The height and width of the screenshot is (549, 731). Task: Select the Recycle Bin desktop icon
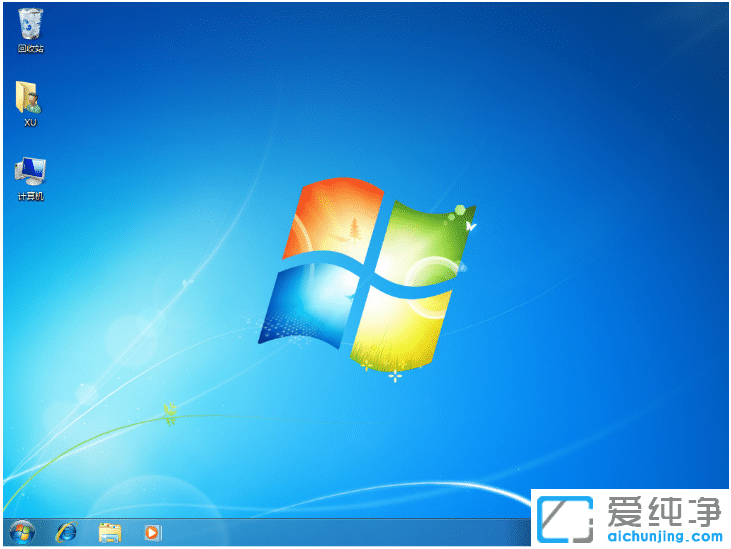[31, 23]
